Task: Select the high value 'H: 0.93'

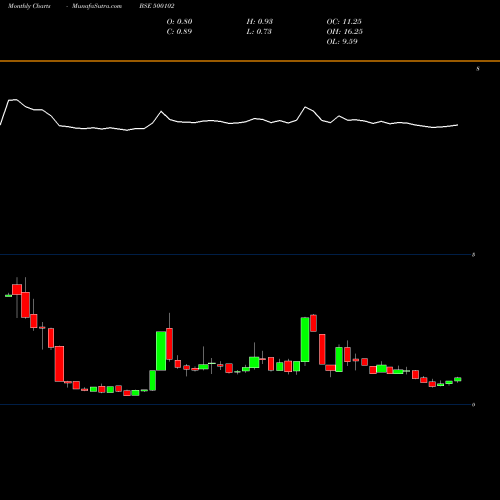Action: [260, 22]
